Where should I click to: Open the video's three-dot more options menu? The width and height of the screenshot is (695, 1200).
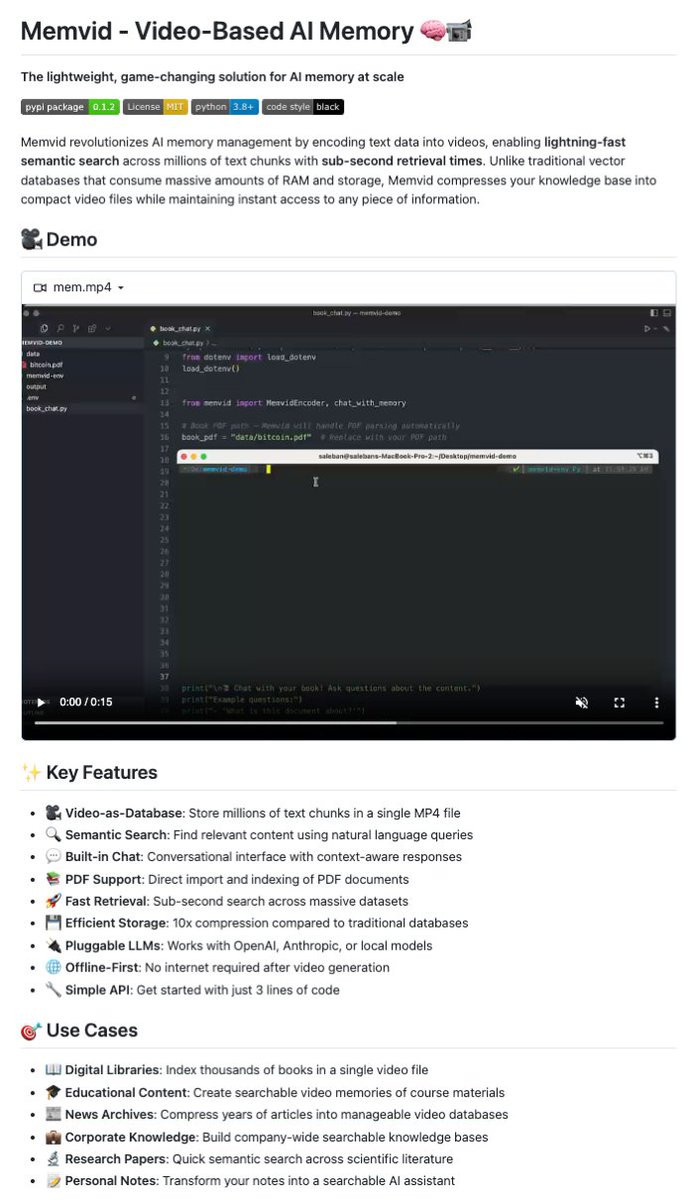click(657, 702)
